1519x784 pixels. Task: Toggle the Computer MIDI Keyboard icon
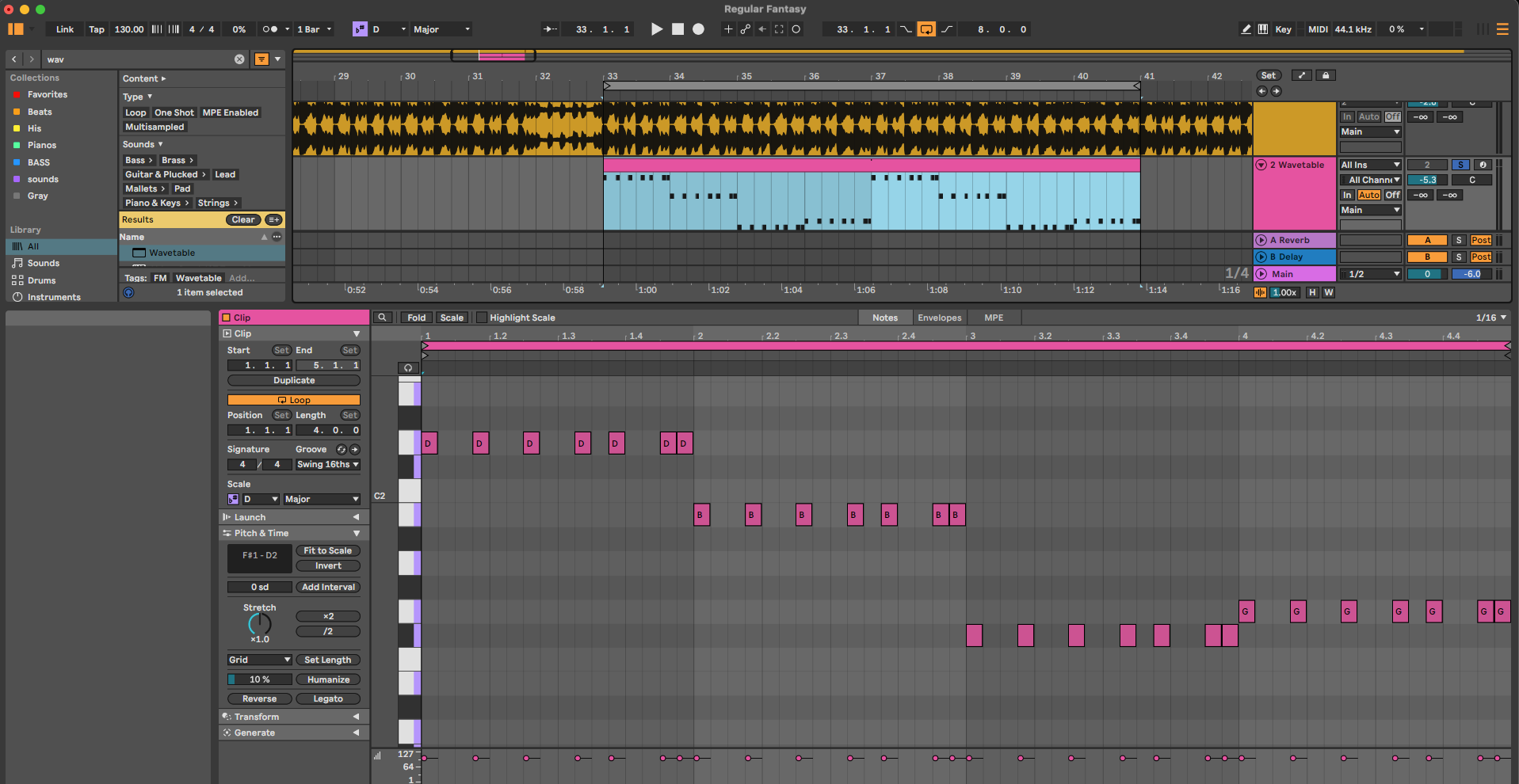pos(1263,29)
